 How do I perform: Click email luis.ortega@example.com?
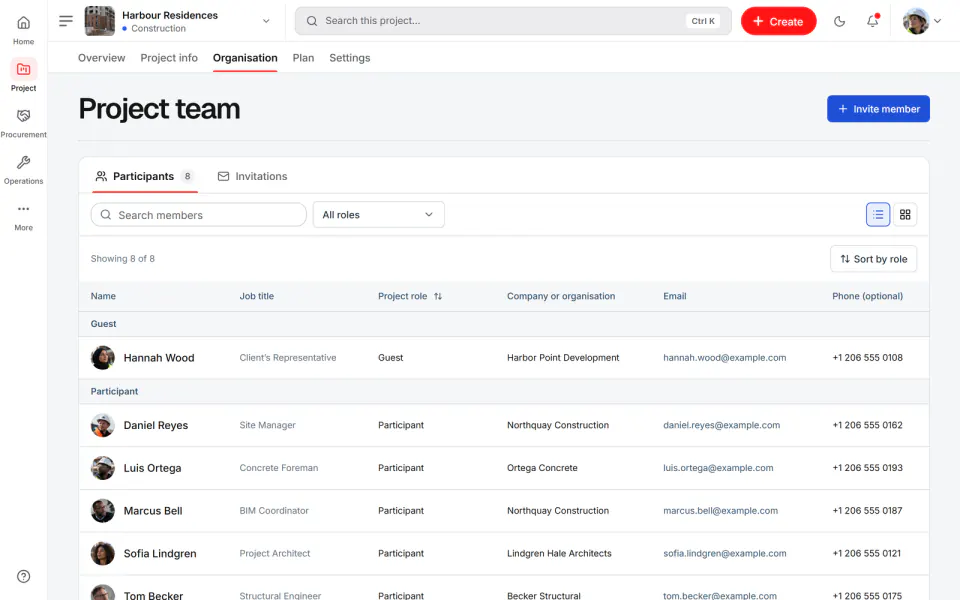click(718, 468)
